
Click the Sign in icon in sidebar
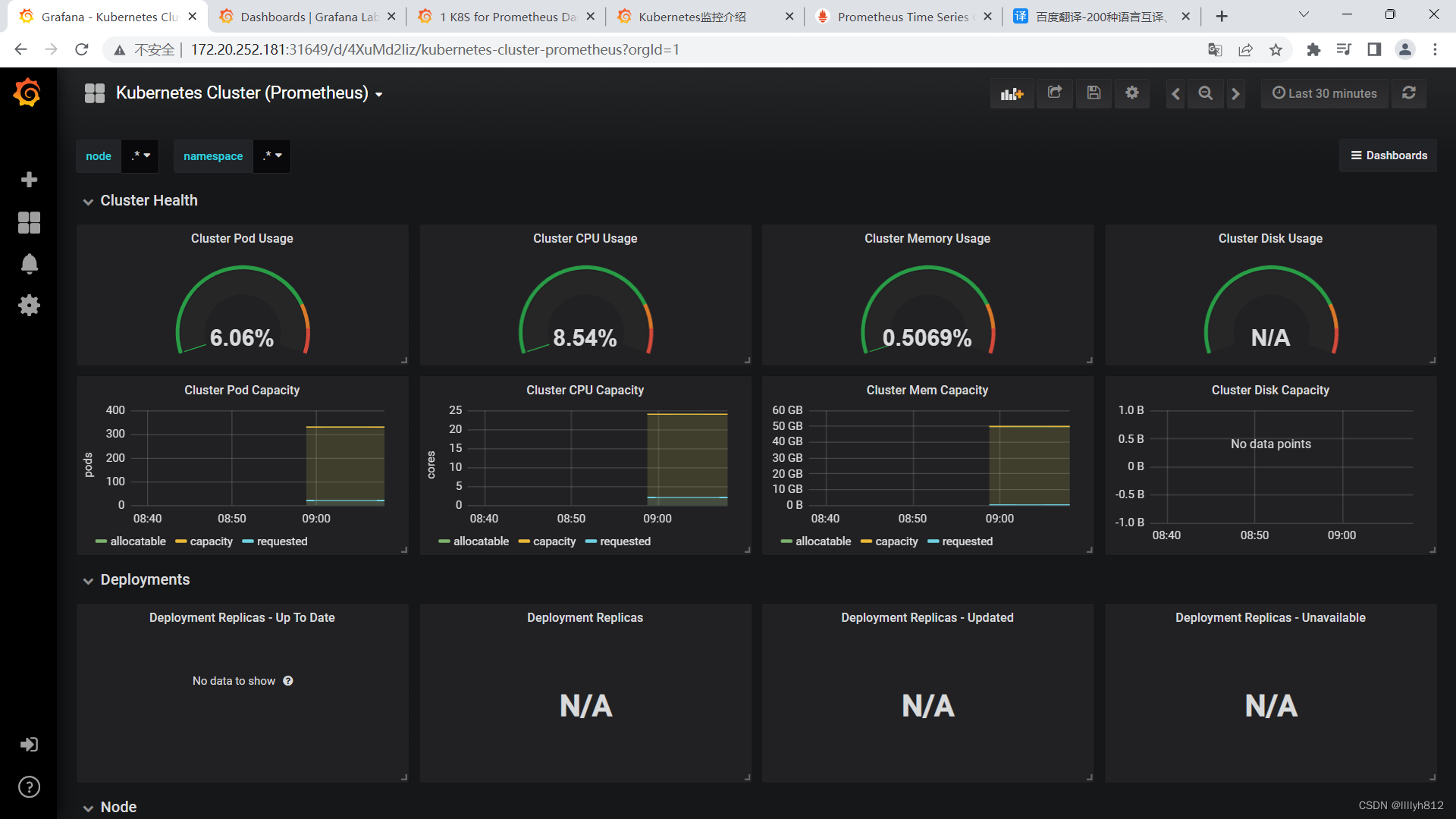coord(29,745)
